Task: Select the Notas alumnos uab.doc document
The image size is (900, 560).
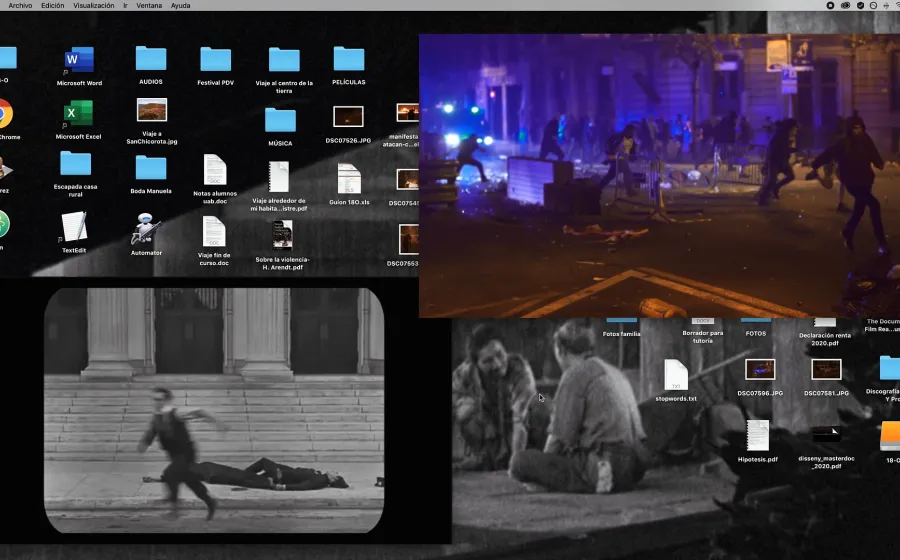Action: [x=215, y=169]
